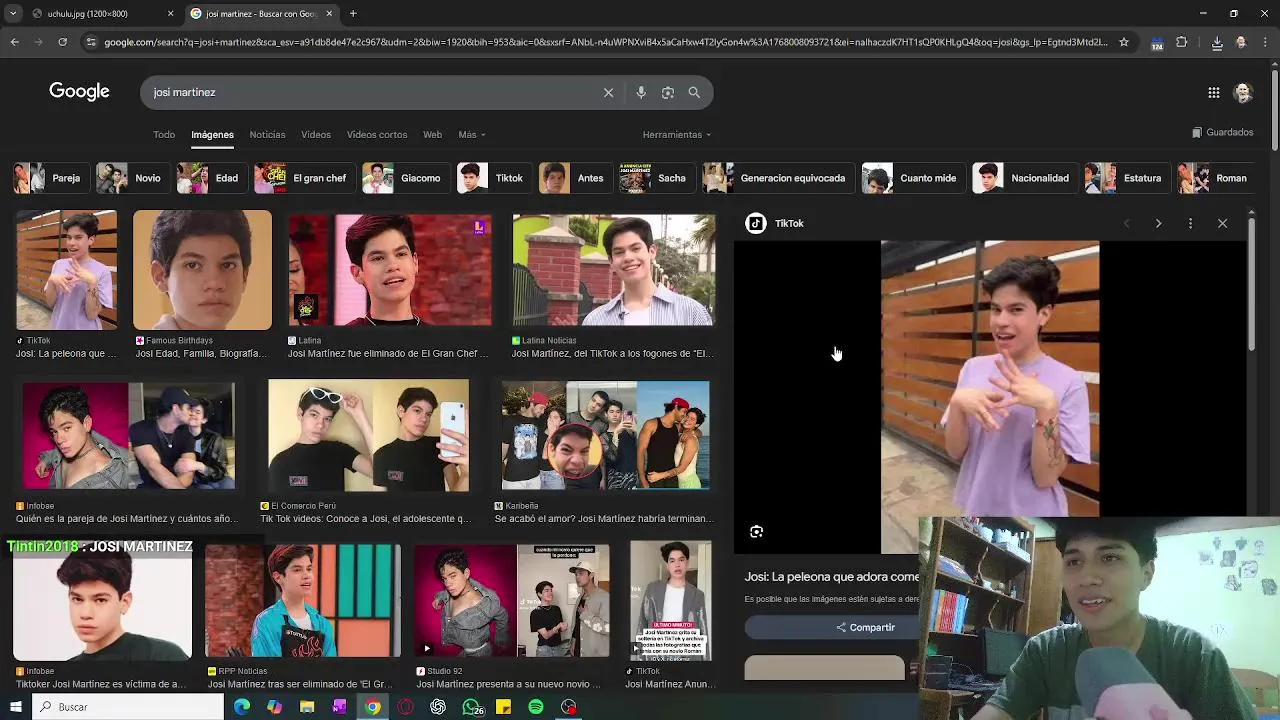Open preview panel more-options menu

pos(1190,223)
